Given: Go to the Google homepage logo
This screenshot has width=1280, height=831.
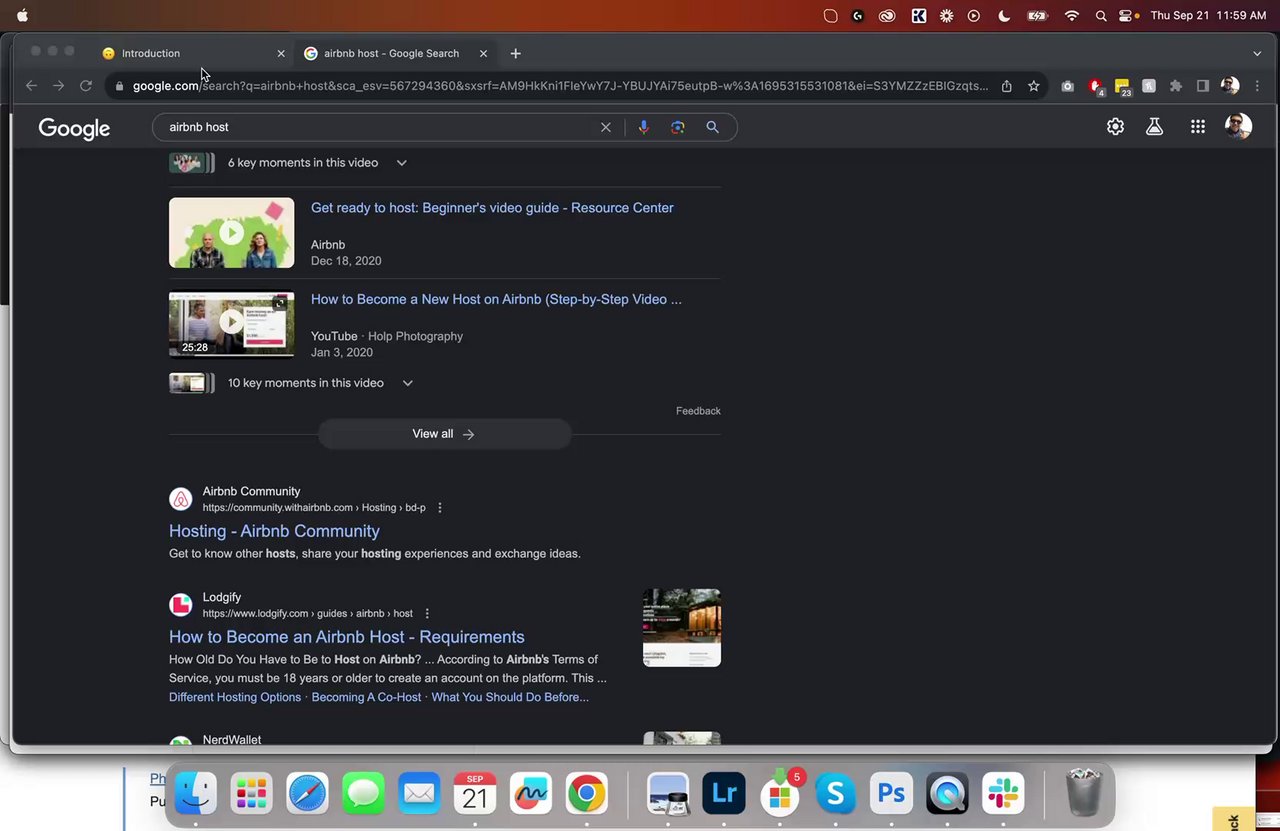Looking at the screenshot, I should [74, 128].
